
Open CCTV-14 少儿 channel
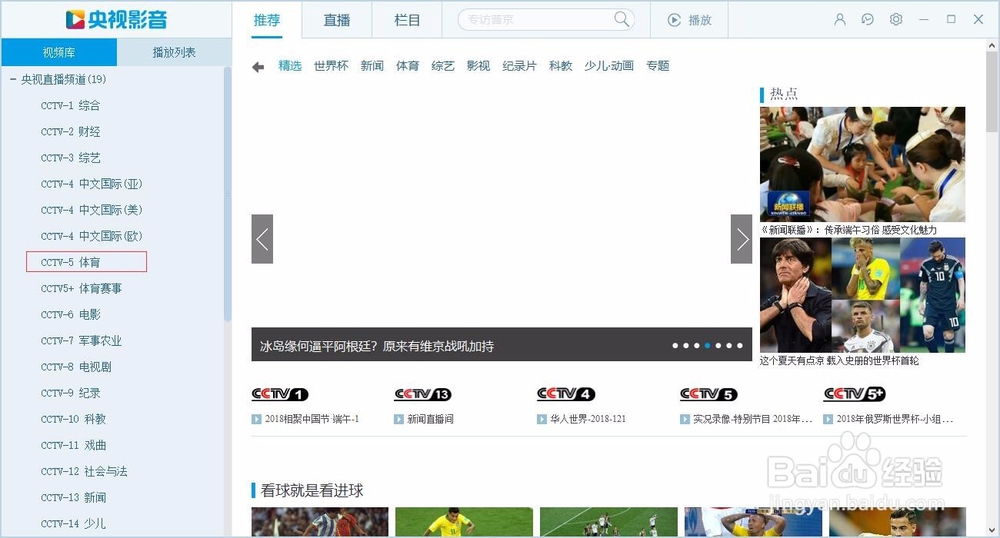pos(73,524)
